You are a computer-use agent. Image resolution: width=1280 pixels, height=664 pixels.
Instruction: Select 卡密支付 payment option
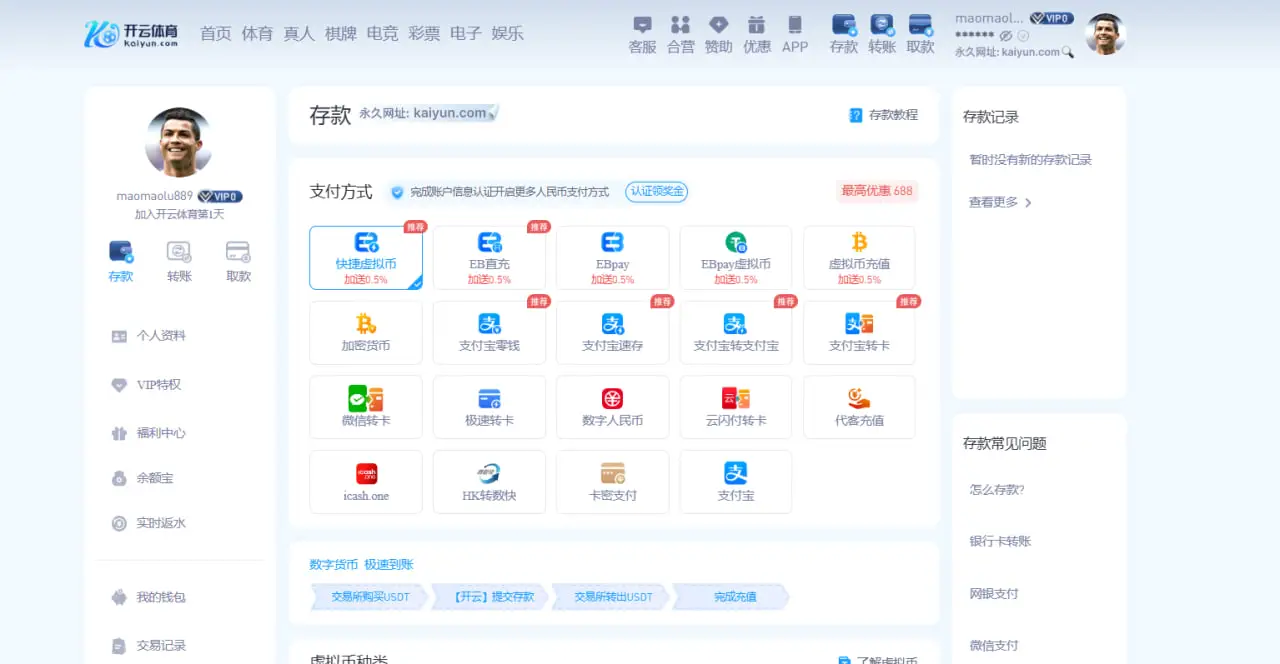[612, 482]
